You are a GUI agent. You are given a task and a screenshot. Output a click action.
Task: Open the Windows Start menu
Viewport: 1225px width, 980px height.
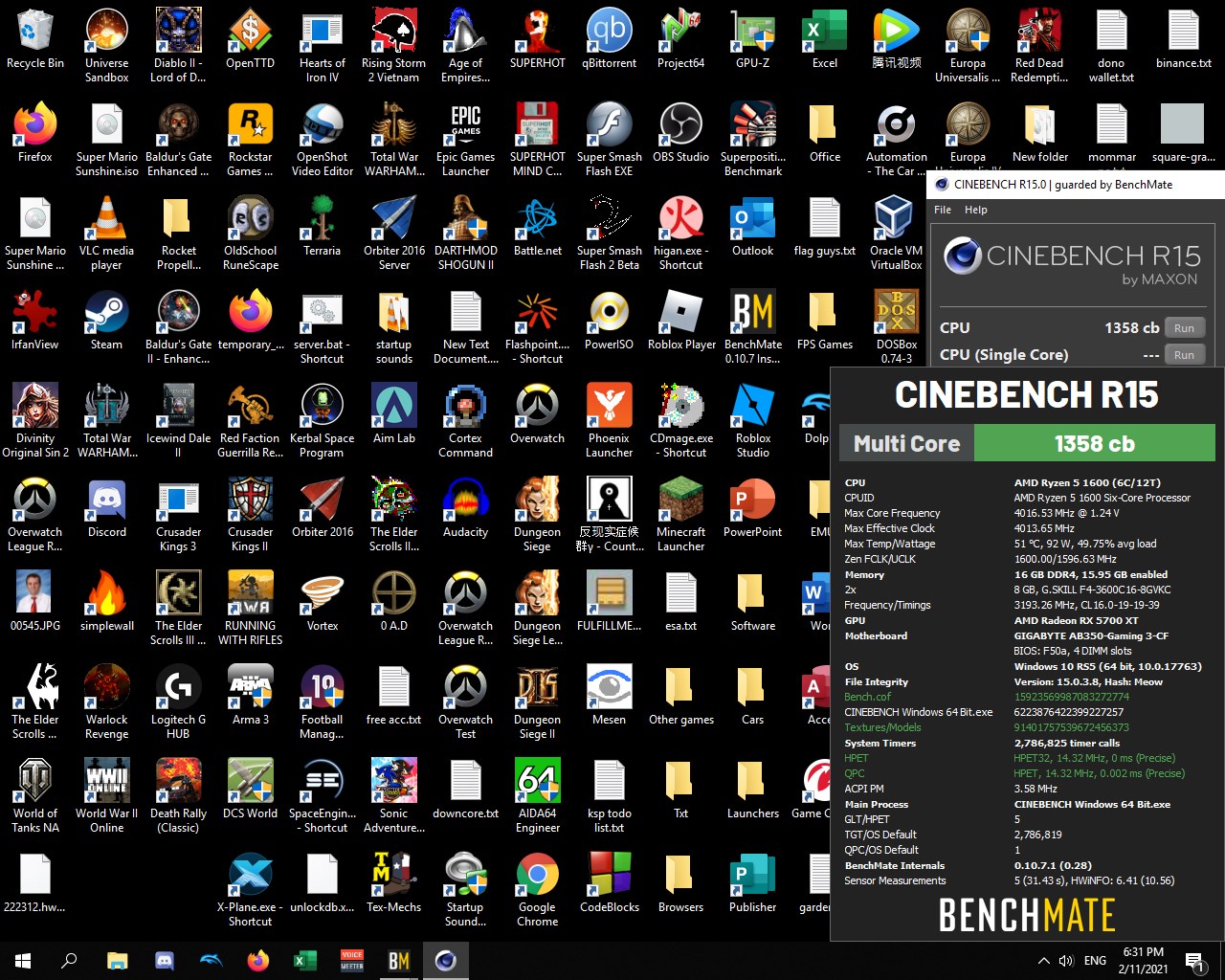pyautogui.click(x=23, y=961)
